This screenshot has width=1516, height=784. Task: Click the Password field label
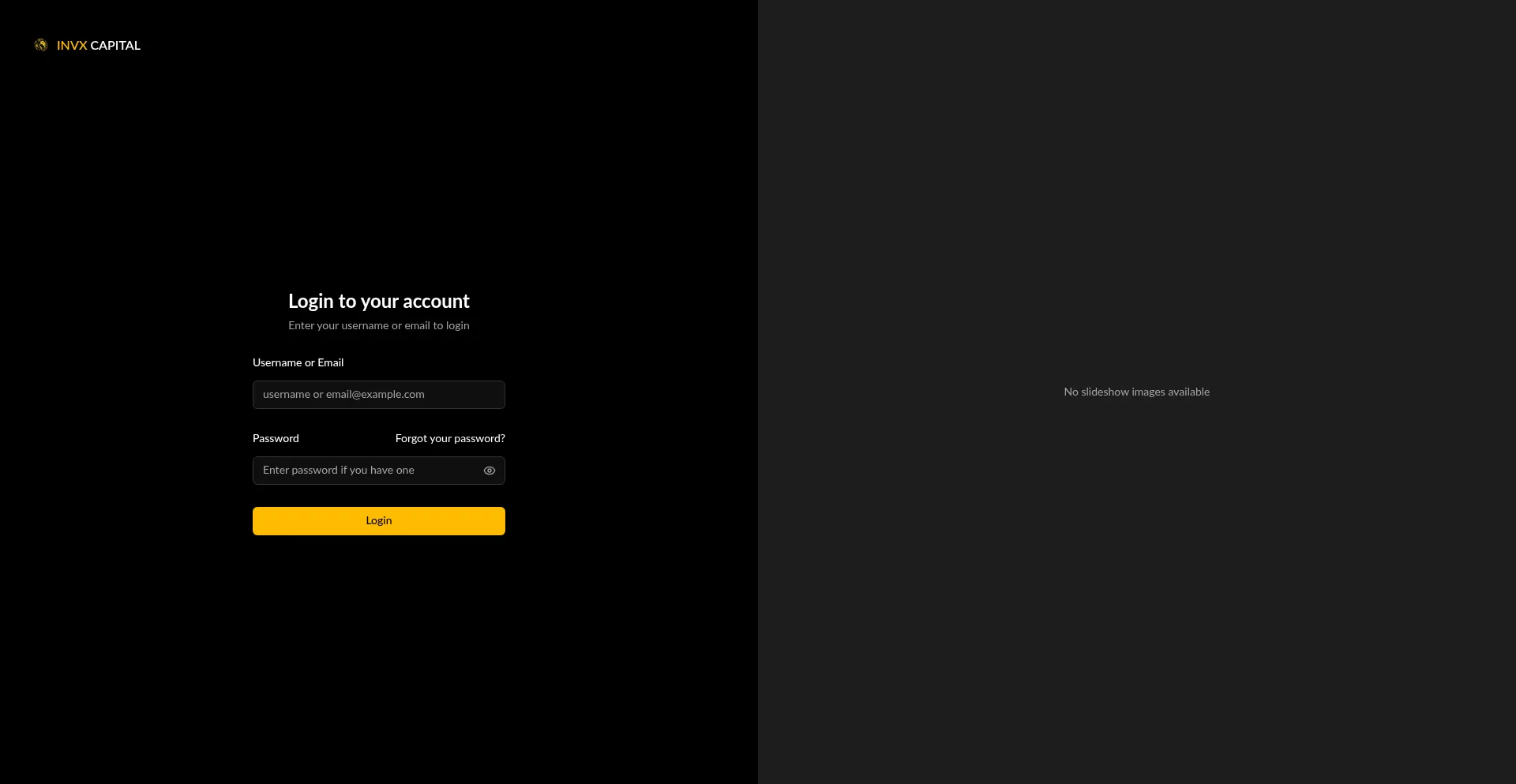tap(276, 438)
